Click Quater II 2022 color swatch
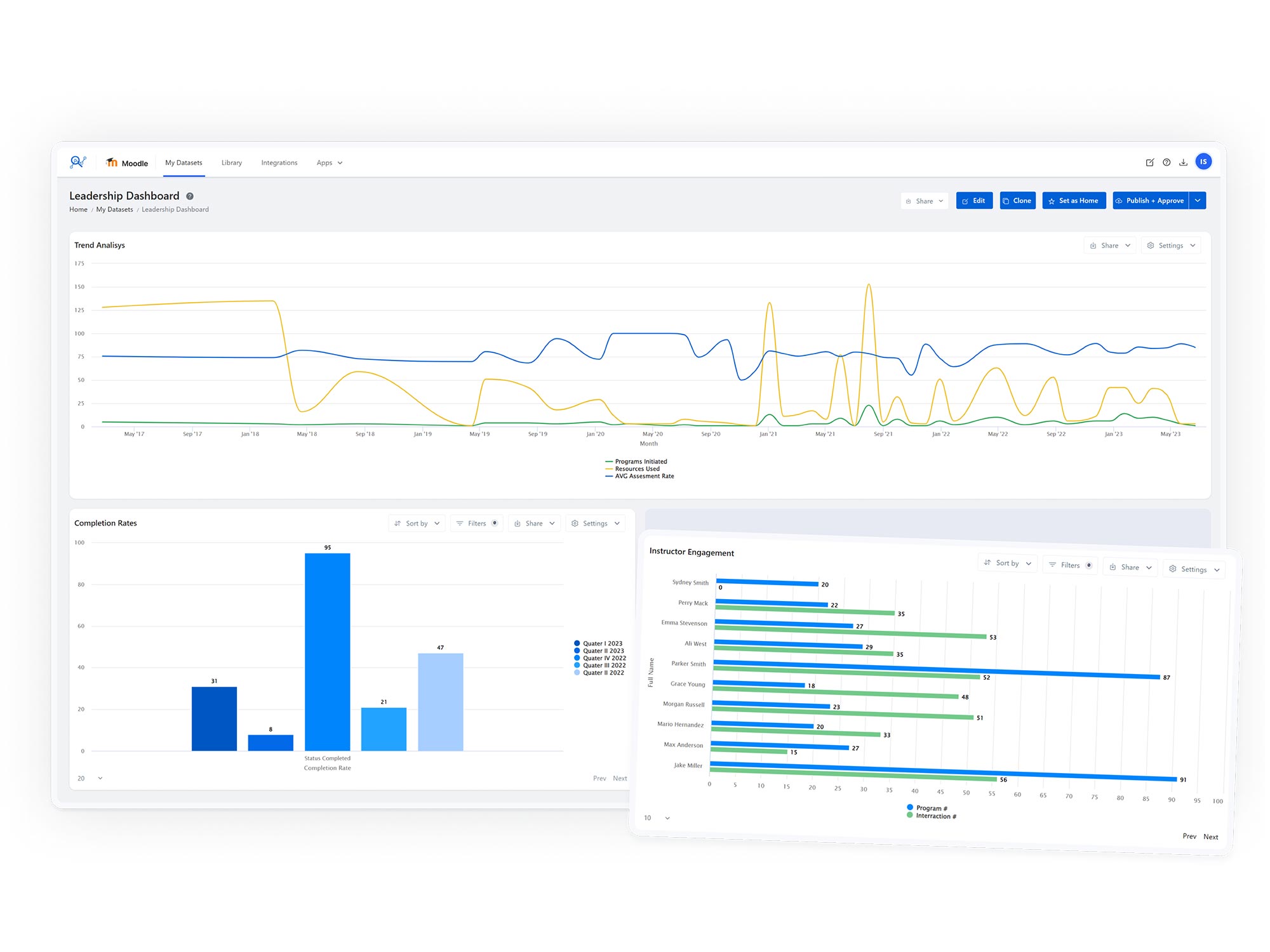The height and width of the screenshot is (952, 1270). click(x=577, y=673)
